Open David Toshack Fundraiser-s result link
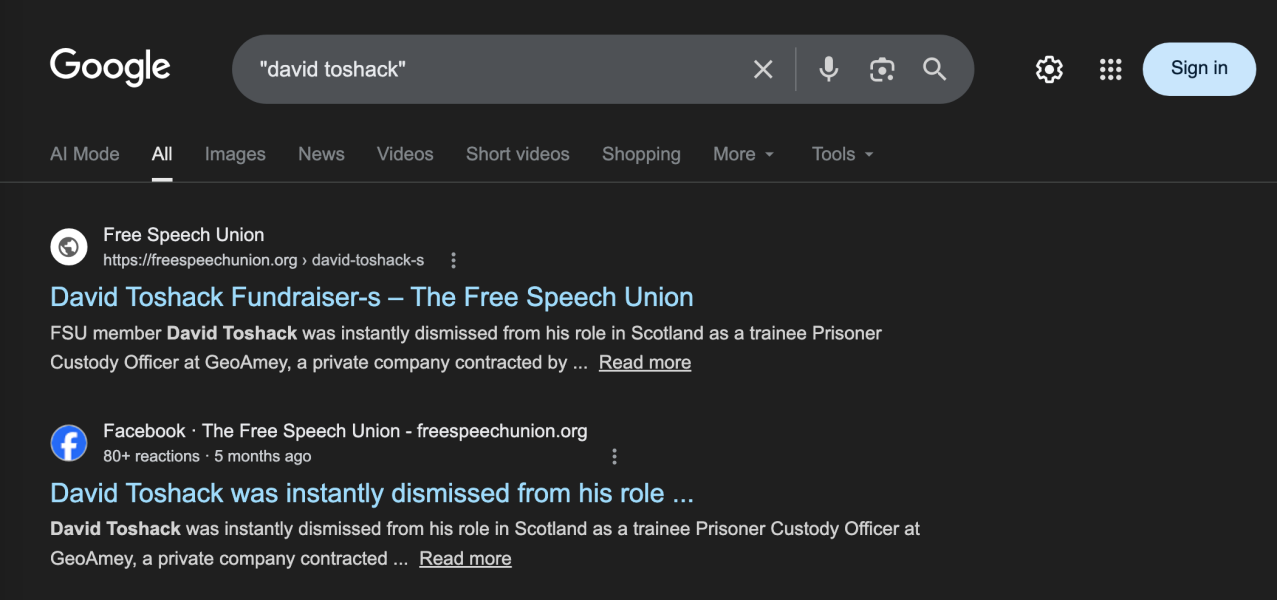Image resolution: width=1277 pixels, height=600 pixels. click(x=371, y=297)
